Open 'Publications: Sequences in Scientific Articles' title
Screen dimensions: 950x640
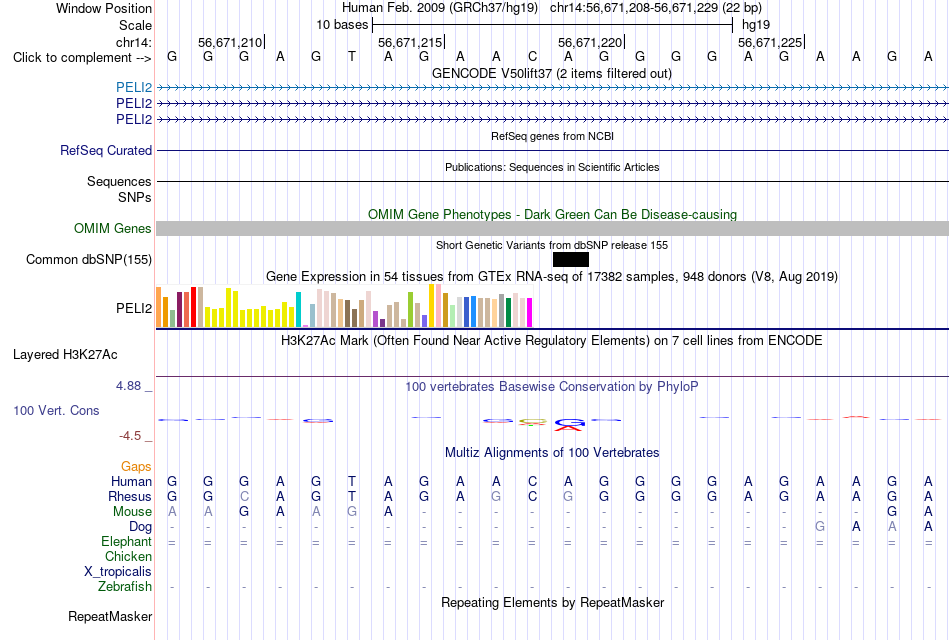tap(552, 167)
